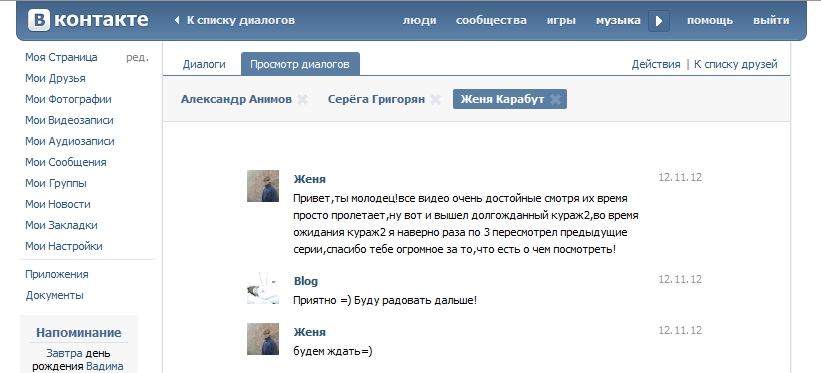Open the music player play button in header
The width and height of the screenshot is (821, 373).
tap(659, 21)
